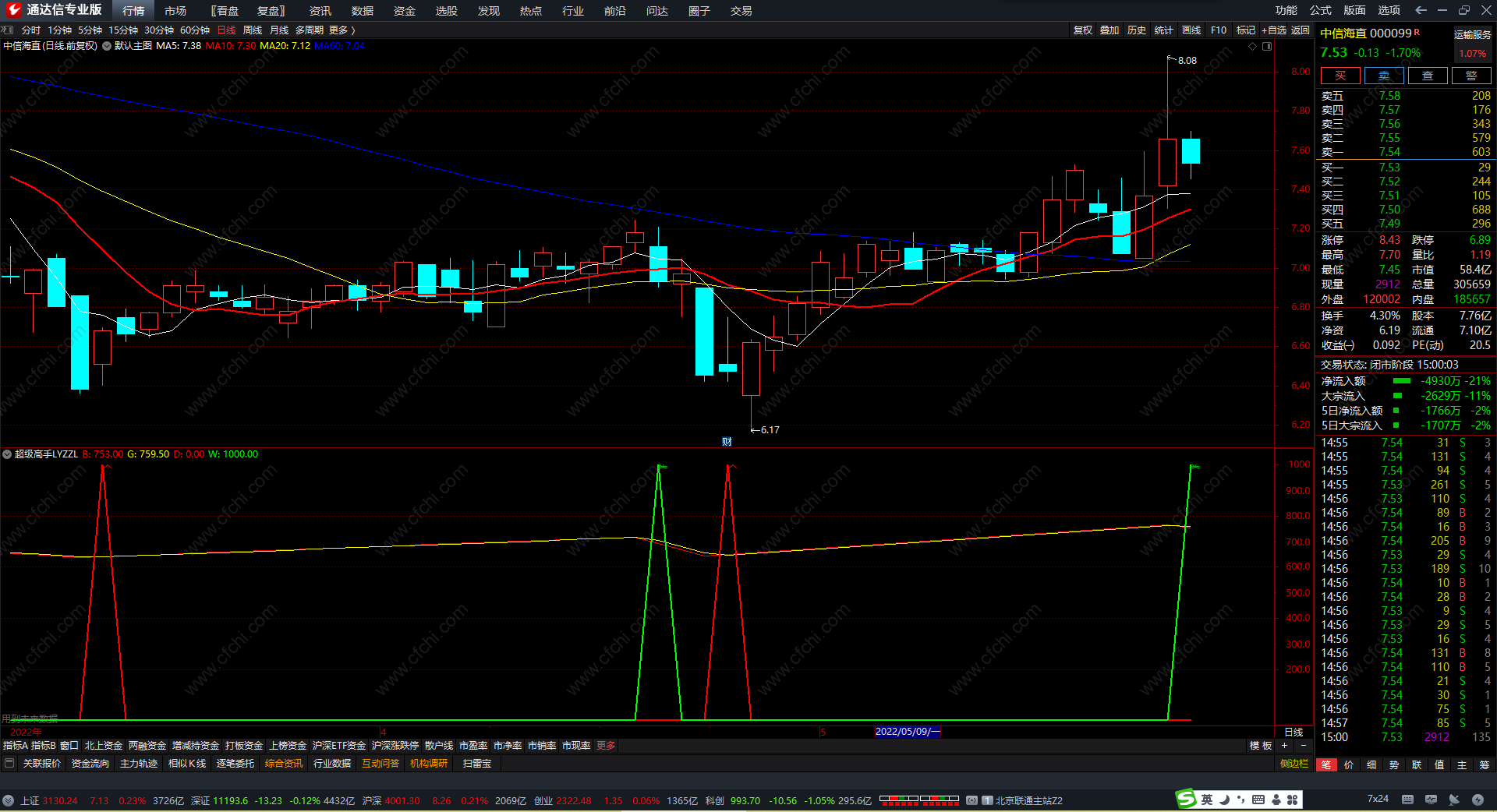1497x812 pixels.
Task: Open the 行情 top menu tab
Action: pos(133,10)
